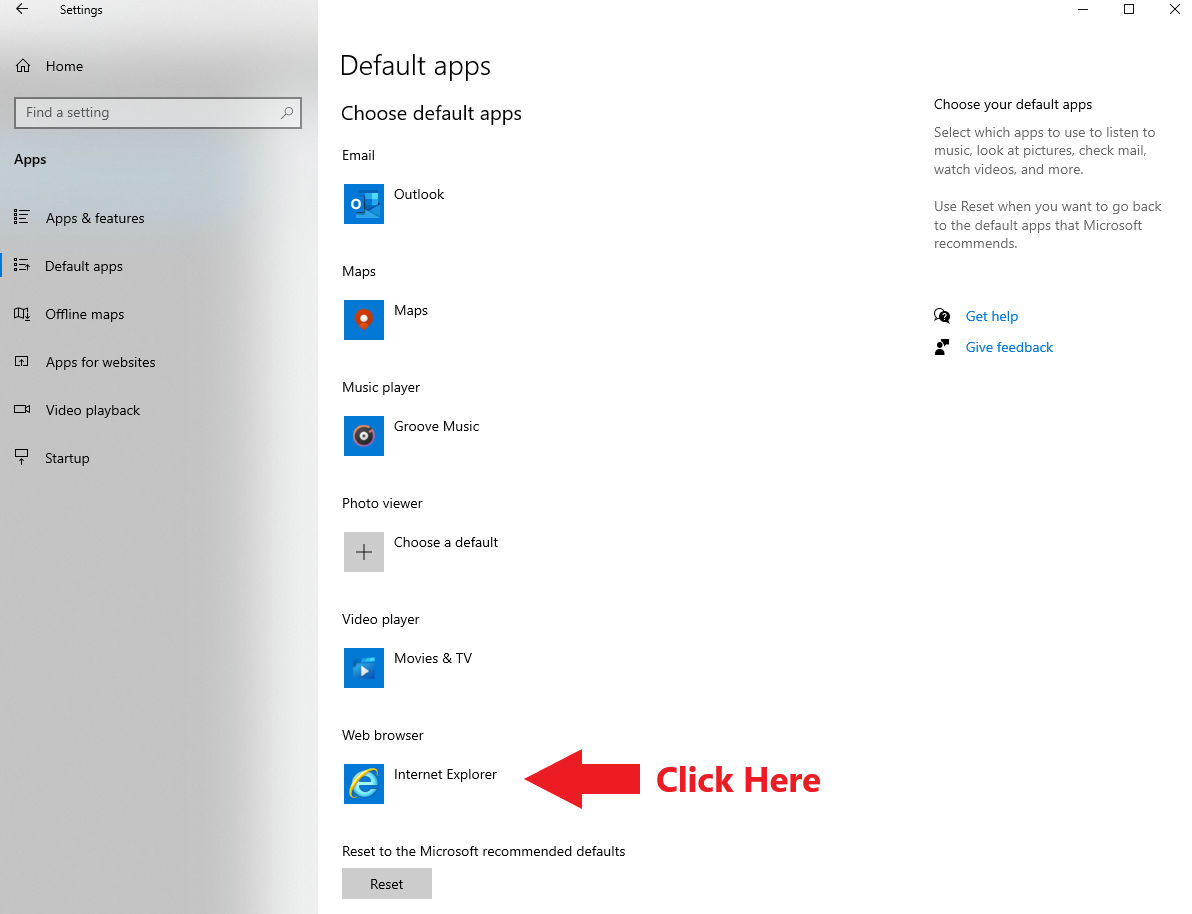The image size is (1192, 914).
Task: Click the Video playback camera icon
Action: [x=22, y=409]
